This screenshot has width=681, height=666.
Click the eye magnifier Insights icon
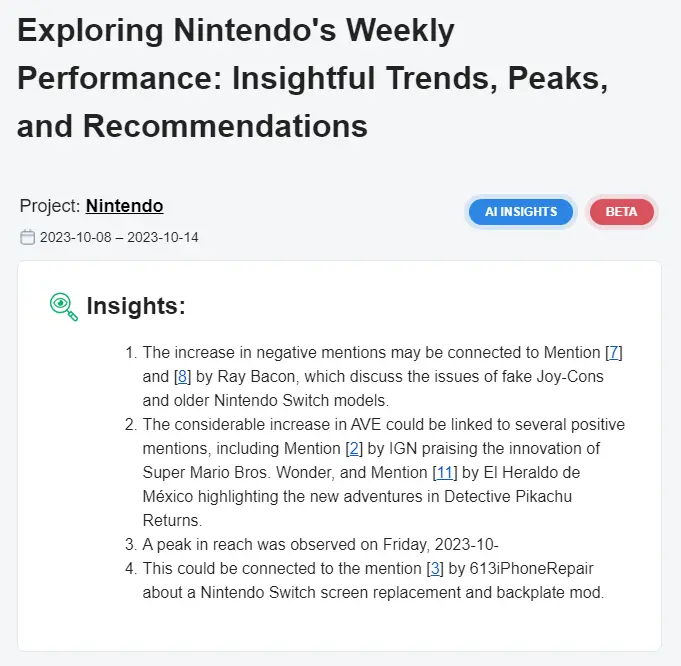pyautogui.click(x=64, y=306)
